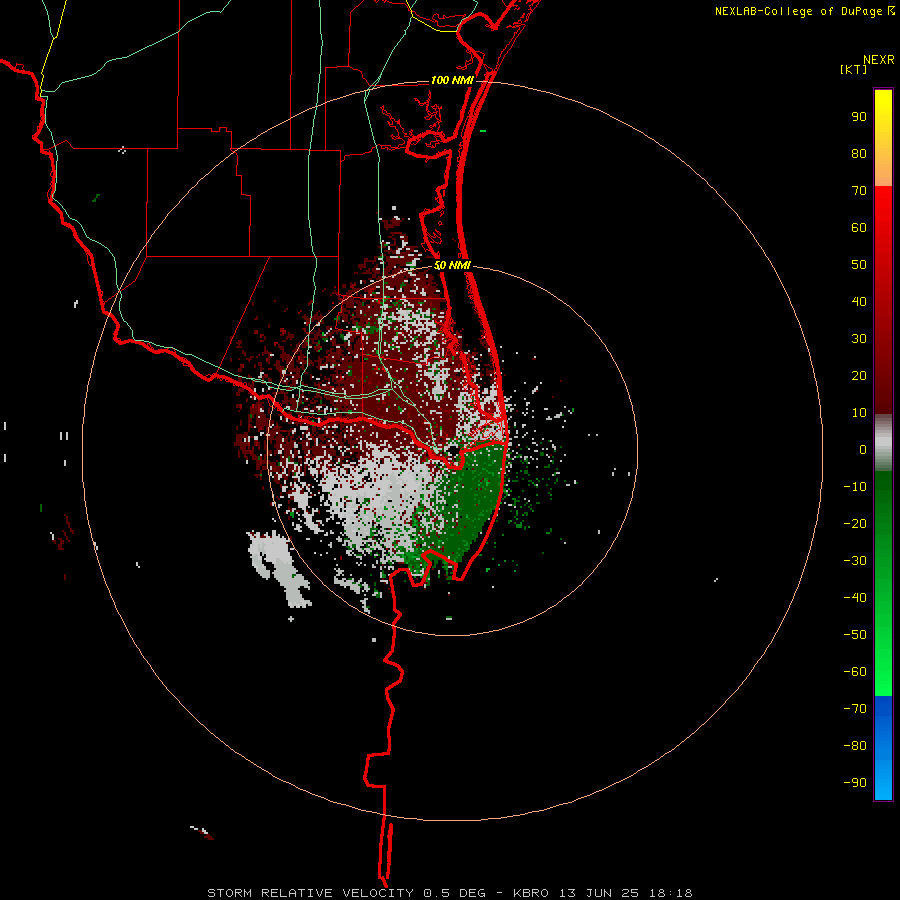Click the 30 value on the velocity scale

click(859, 339)
